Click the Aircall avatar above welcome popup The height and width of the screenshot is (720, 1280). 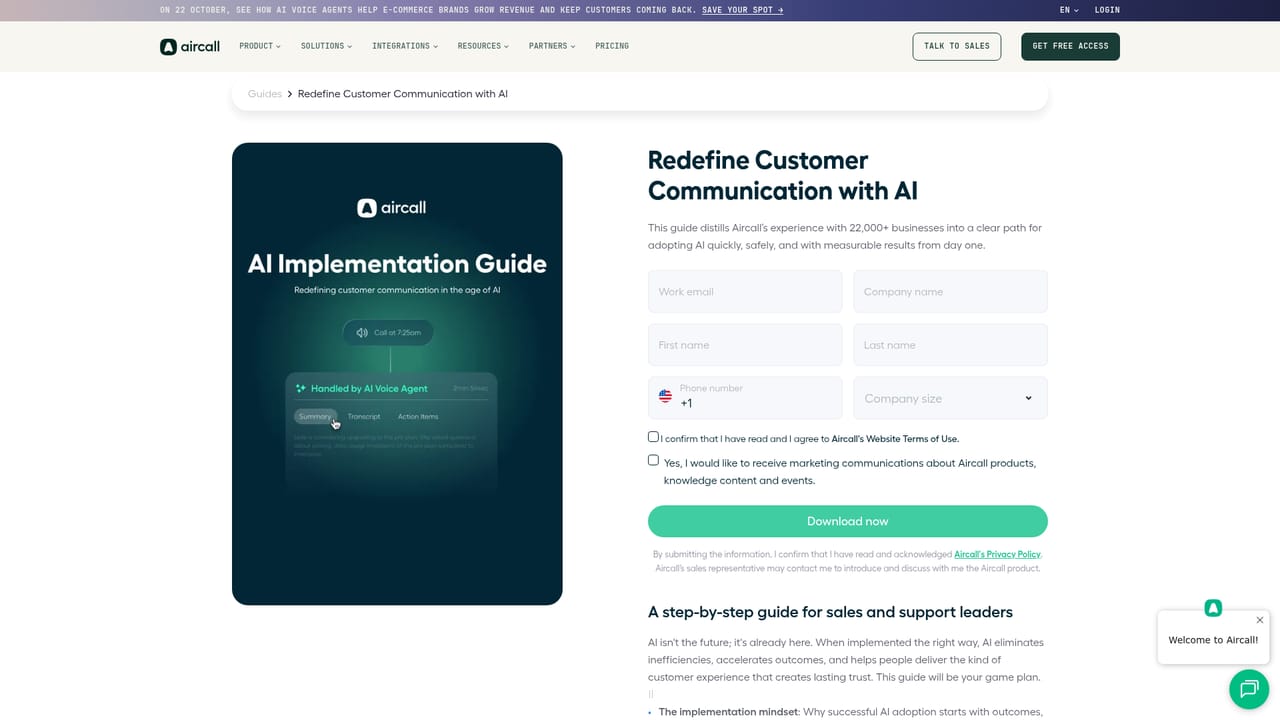coord(1213,608)
